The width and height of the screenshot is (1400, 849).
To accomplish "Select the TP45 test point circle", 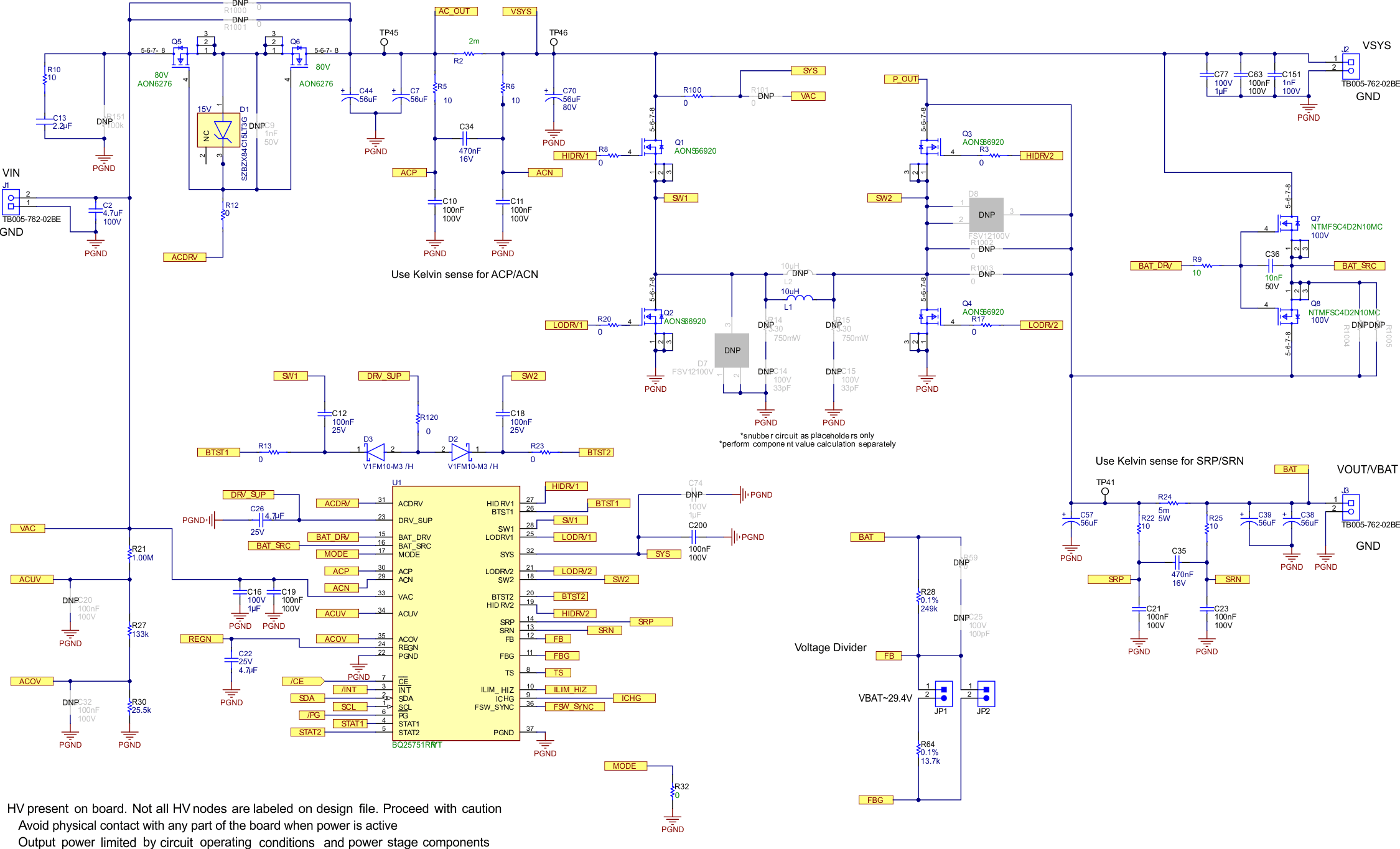I will click(x=384, y=42).
